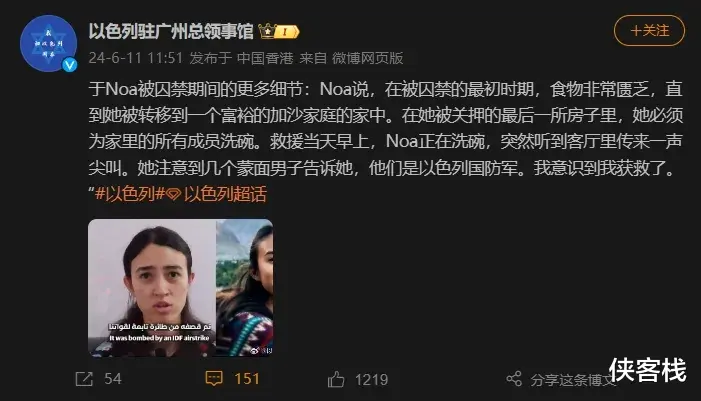Click the share nodes icon

click(514, 379)
